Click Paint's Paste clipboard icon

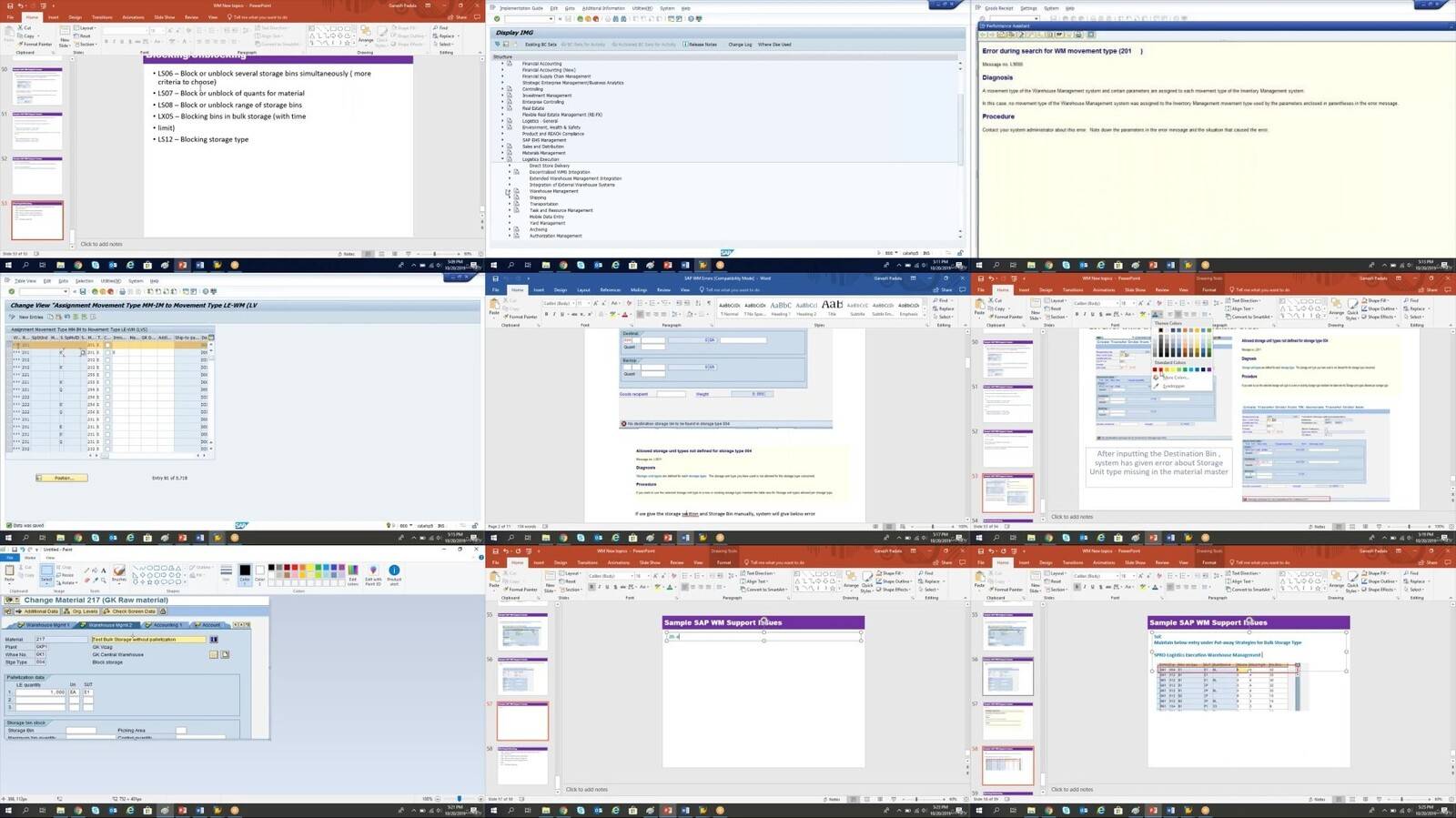(x=9, y=571)
